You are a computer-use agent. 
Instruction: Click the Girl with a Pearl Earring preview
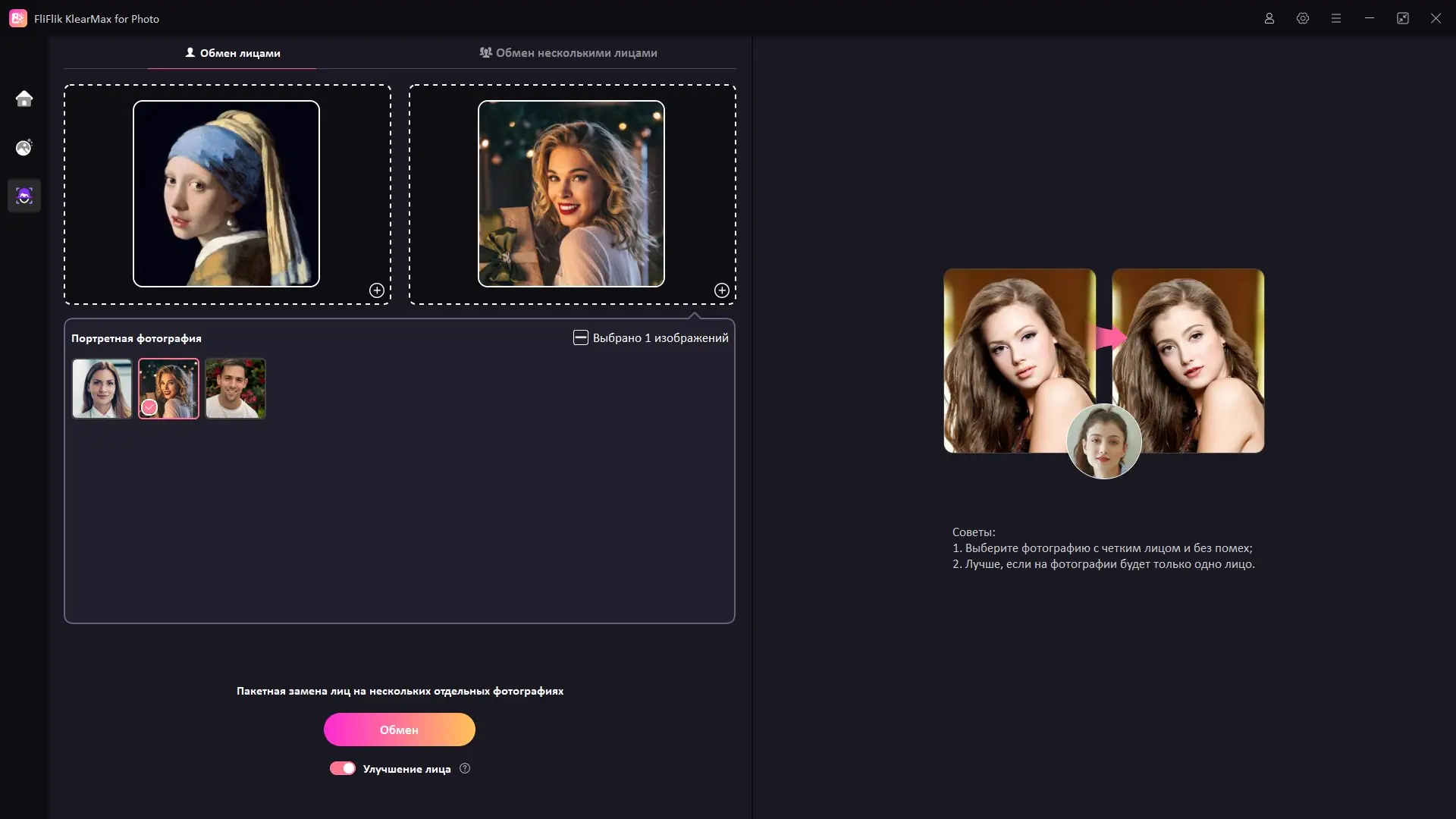(x=226, y=194)
